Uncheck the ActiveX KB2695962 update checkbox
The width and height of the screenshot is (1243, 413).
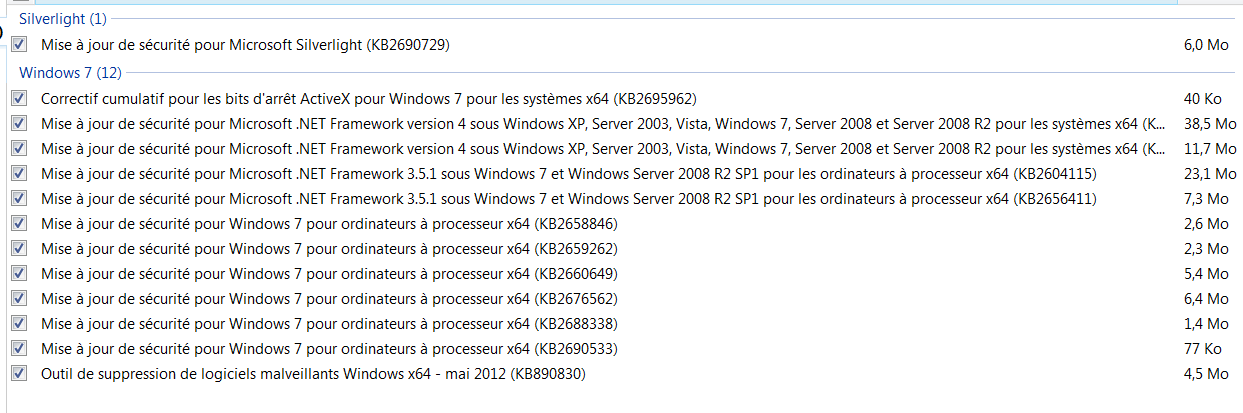19,99
